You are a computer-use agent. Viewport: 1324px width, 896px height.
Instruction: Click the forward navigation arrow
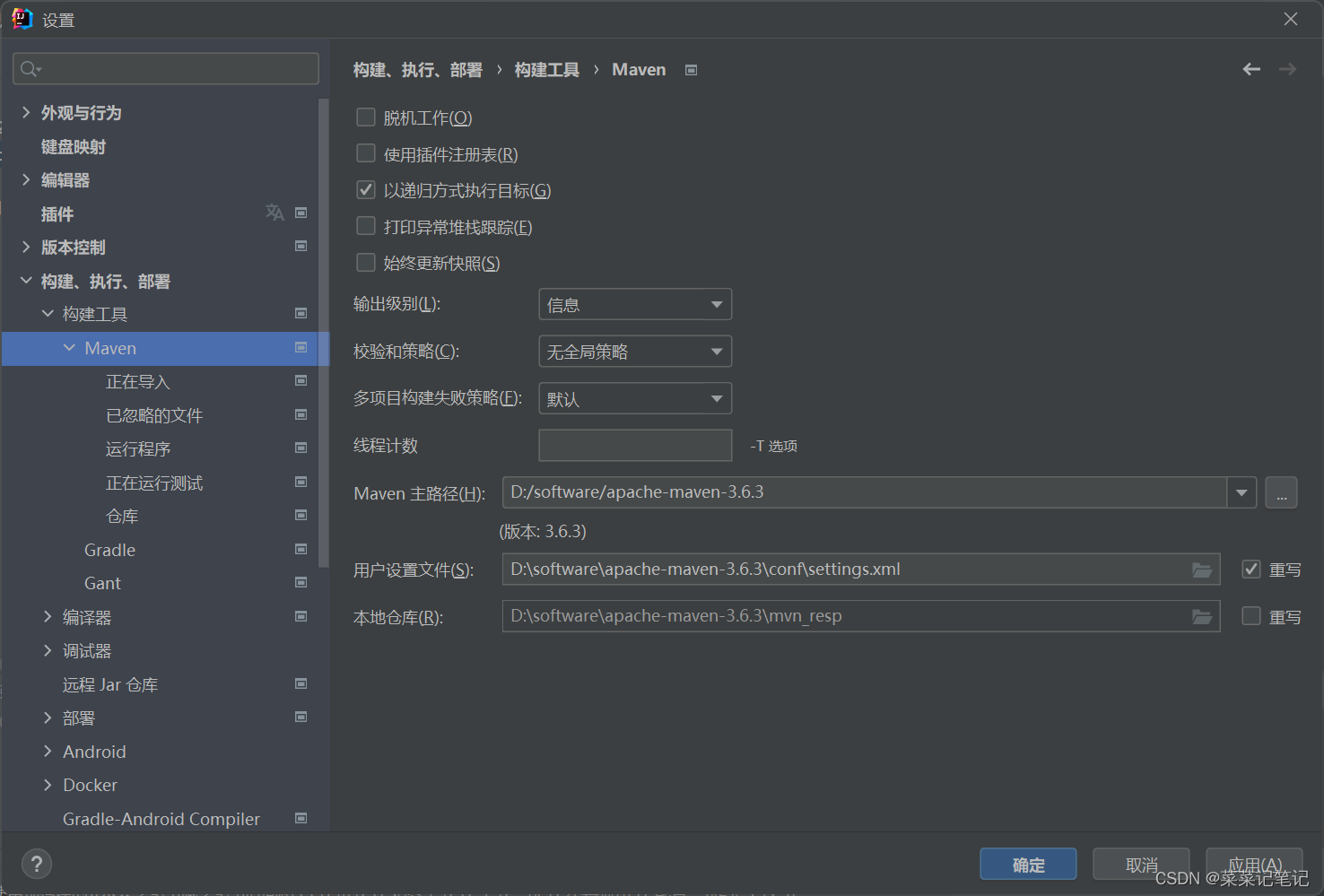[x=1287, y=69]
